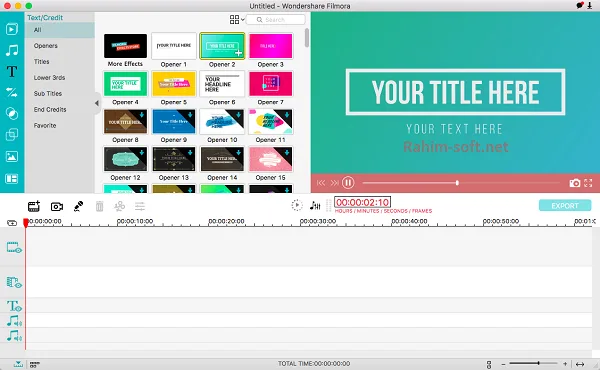Toggle the storyboard/timeline view icon at bottom
The height and width of the screenshot is (370, 600).
(34, 364)
